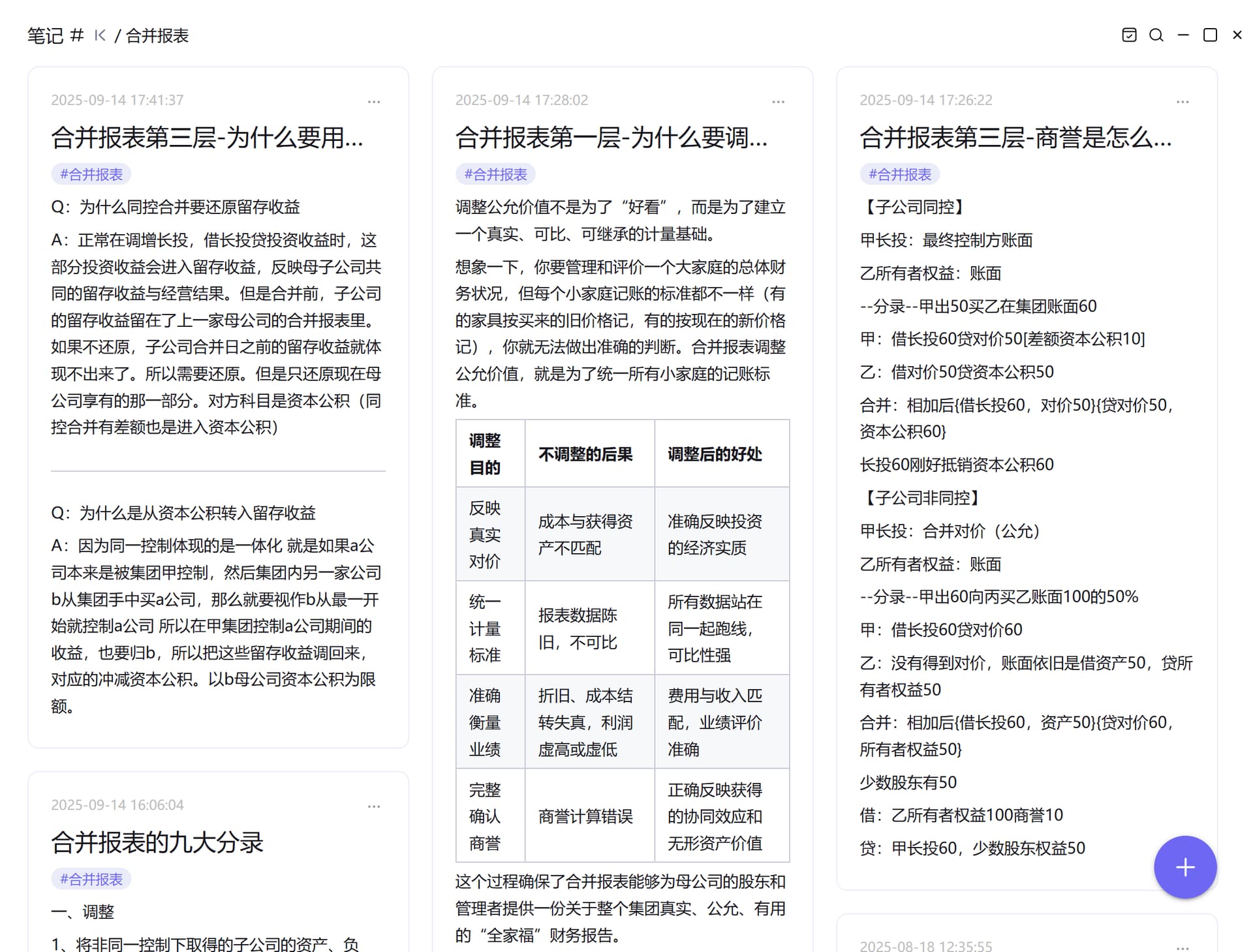Screen dimensions: 1253x952
Task: Click #合并报表 tag in right column note
Action: pyautogui.click(x=900, y=174)
